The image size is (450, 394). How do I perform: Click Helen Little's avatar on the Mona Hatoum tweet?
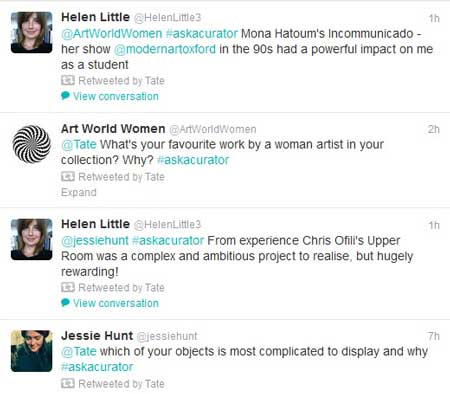pos(31,32)
